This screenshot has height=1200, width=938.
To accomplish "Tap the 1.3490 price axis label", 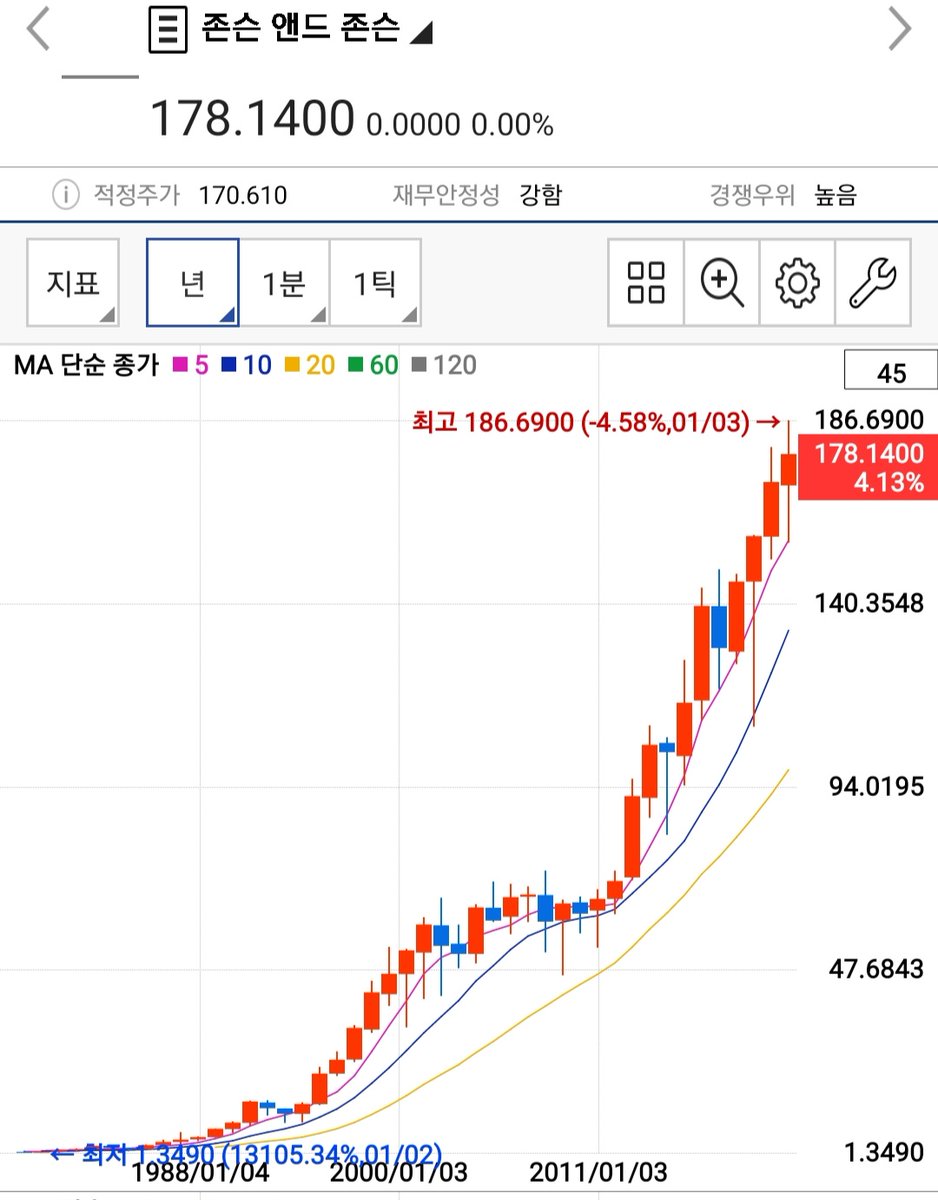I will [x=883, y=1153].
